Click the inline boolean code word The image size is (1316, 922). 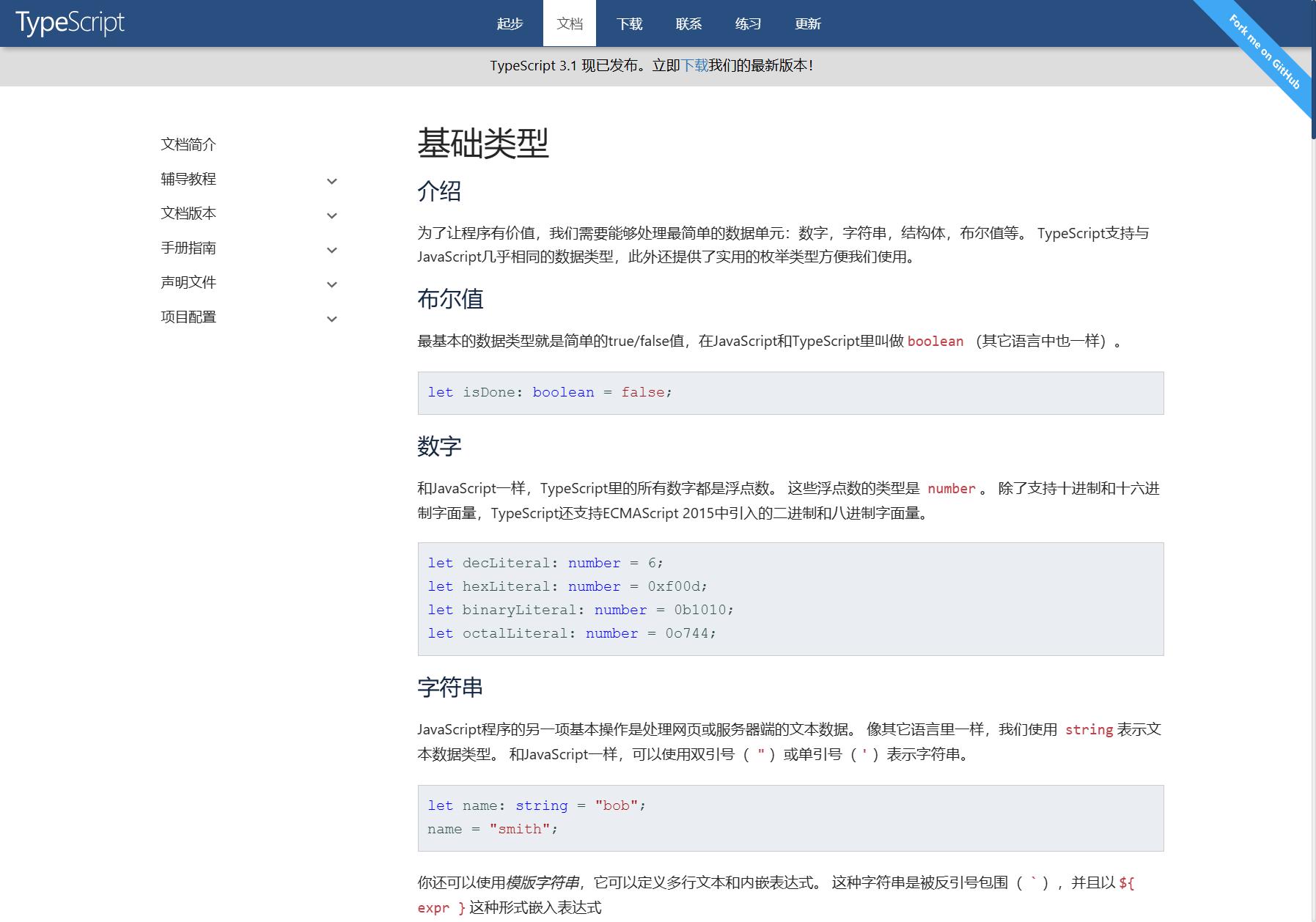[x=935, y=342]
